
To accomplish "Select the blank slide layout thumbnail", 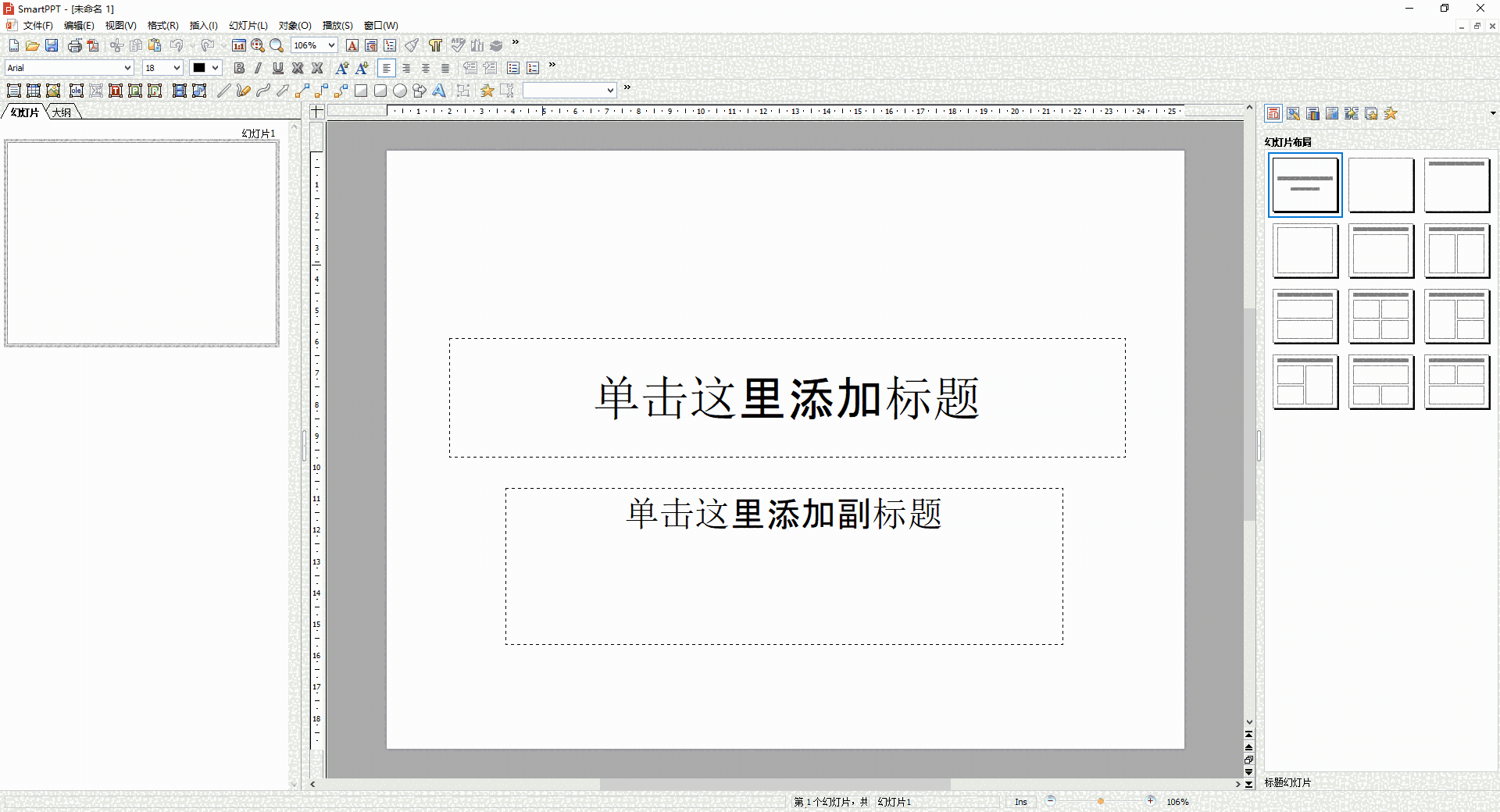I will 1381,185.
